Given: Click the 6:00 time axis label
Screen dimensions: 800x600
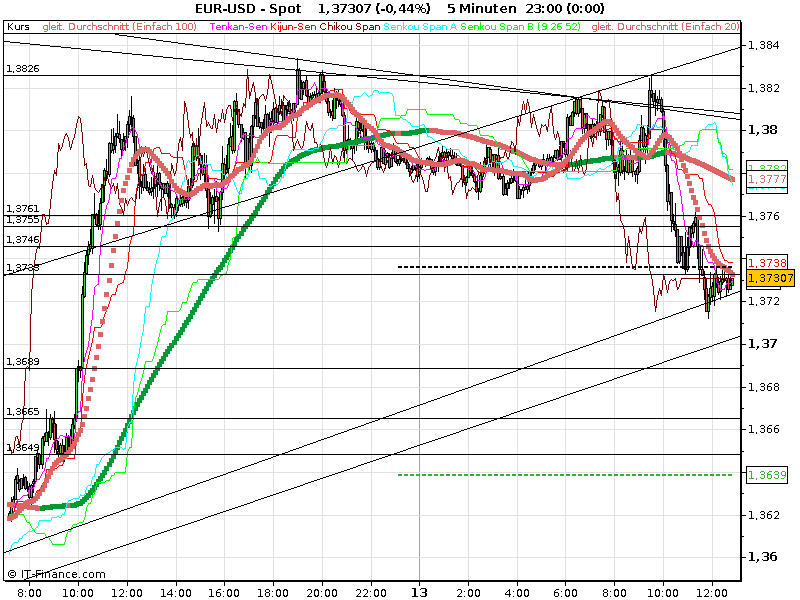Looking at the screenshot, I should tap(565, 593).
